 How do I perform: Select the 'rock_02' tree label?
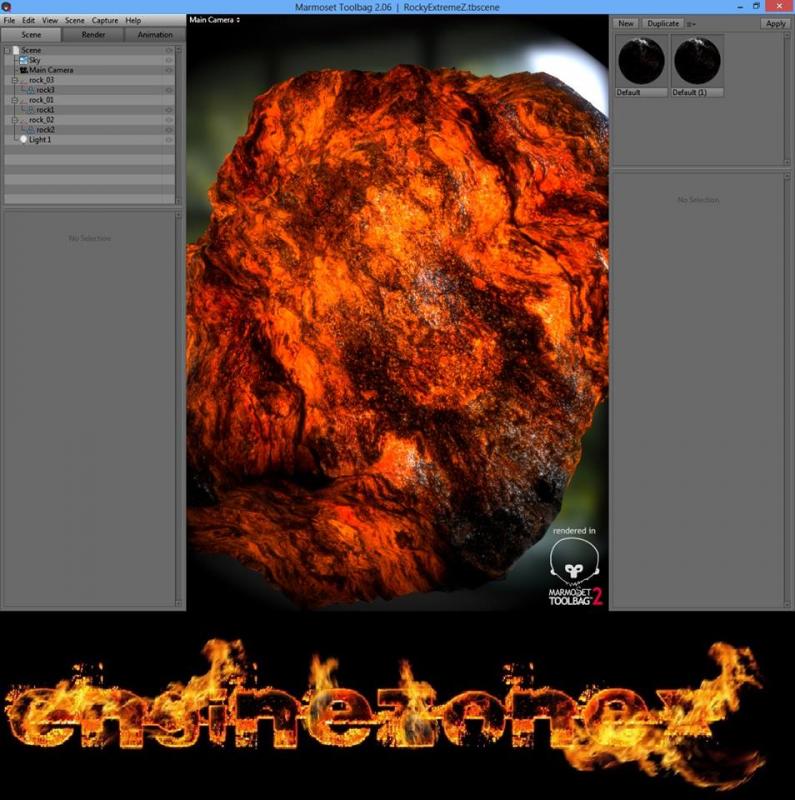(x=41, y=120)
